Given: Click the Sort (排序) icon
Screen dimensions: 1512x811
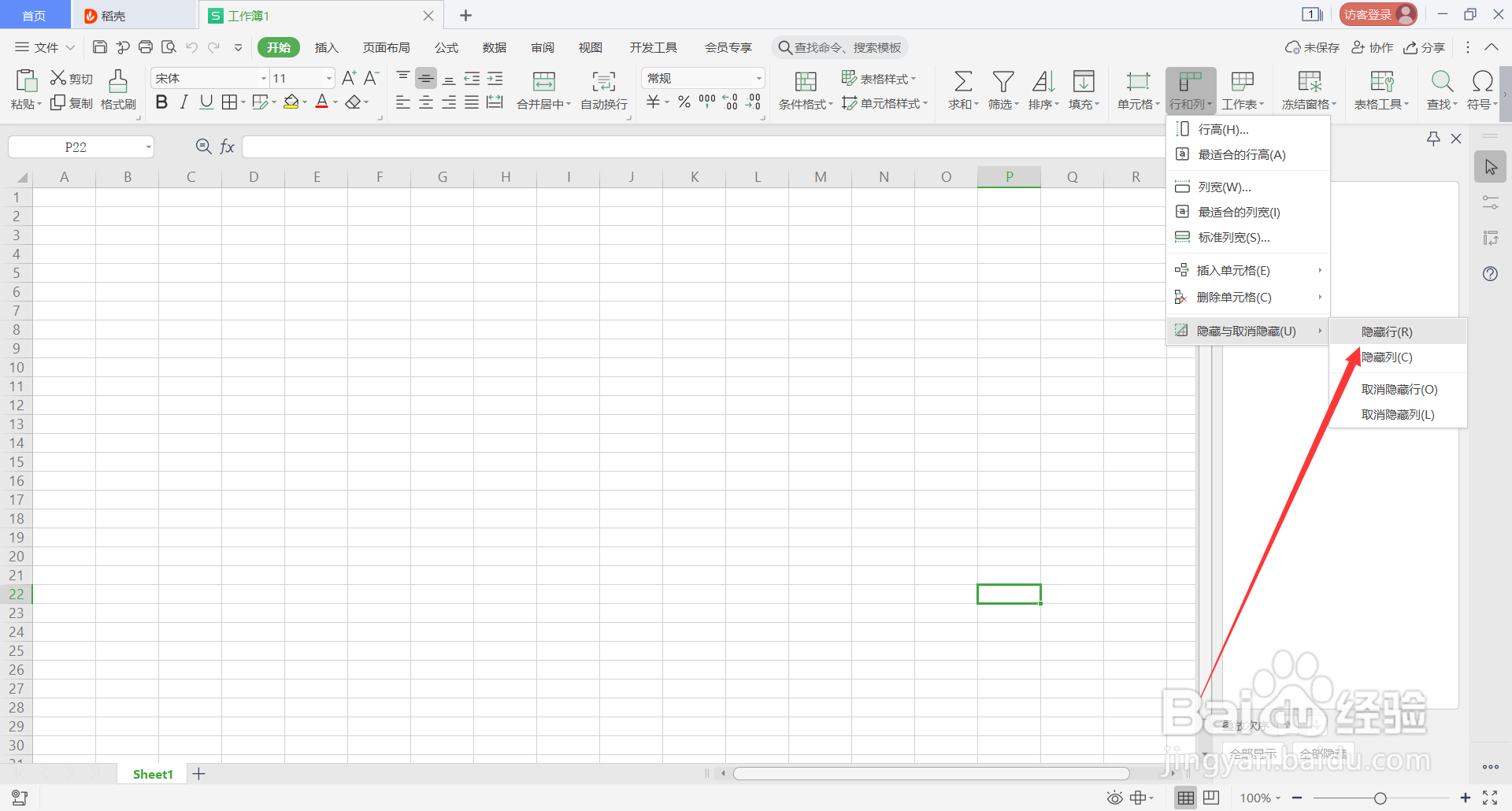Looking at the screenshot, I should 1043,81.
